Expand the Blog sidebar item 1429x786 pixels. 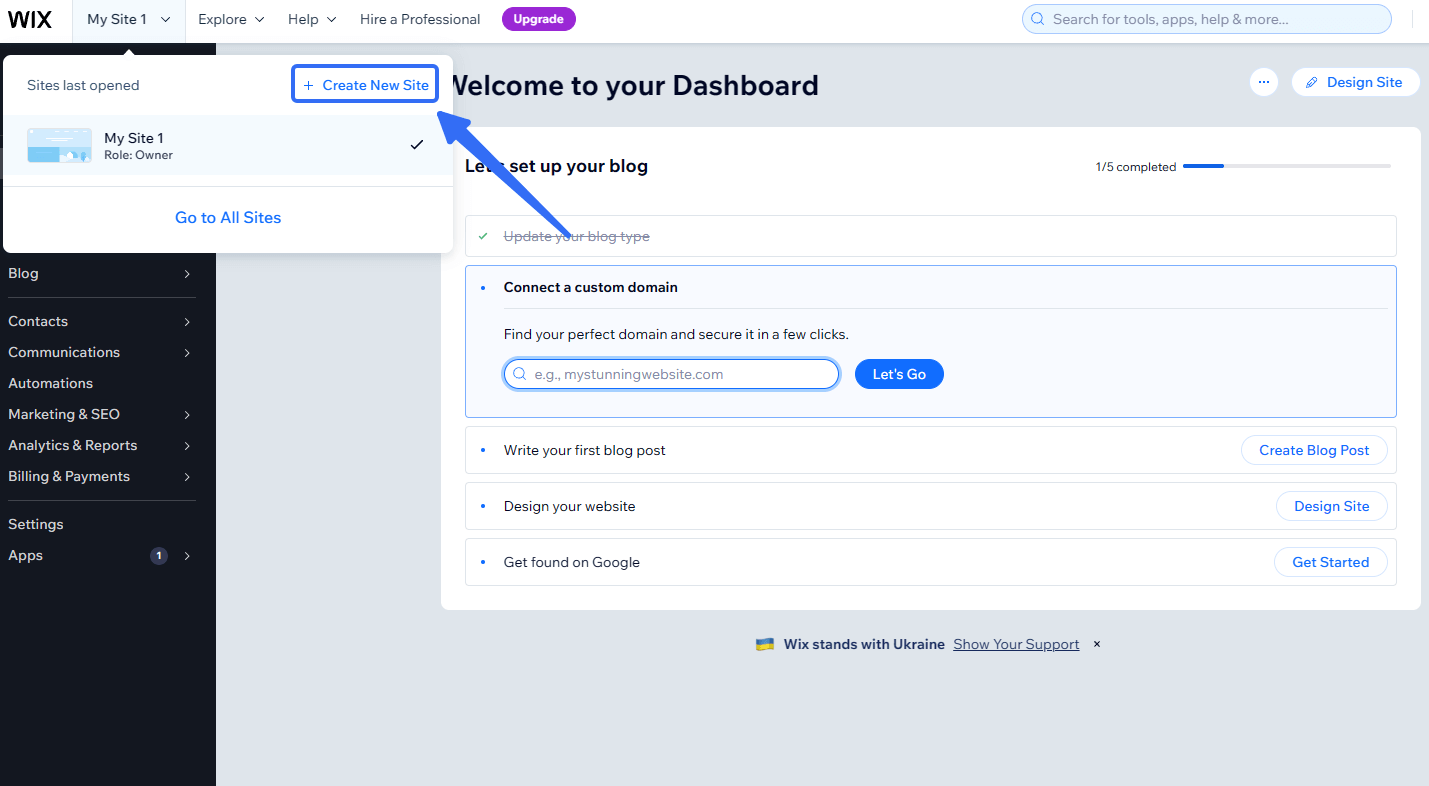pyautogui.click(x=100, y=274)
